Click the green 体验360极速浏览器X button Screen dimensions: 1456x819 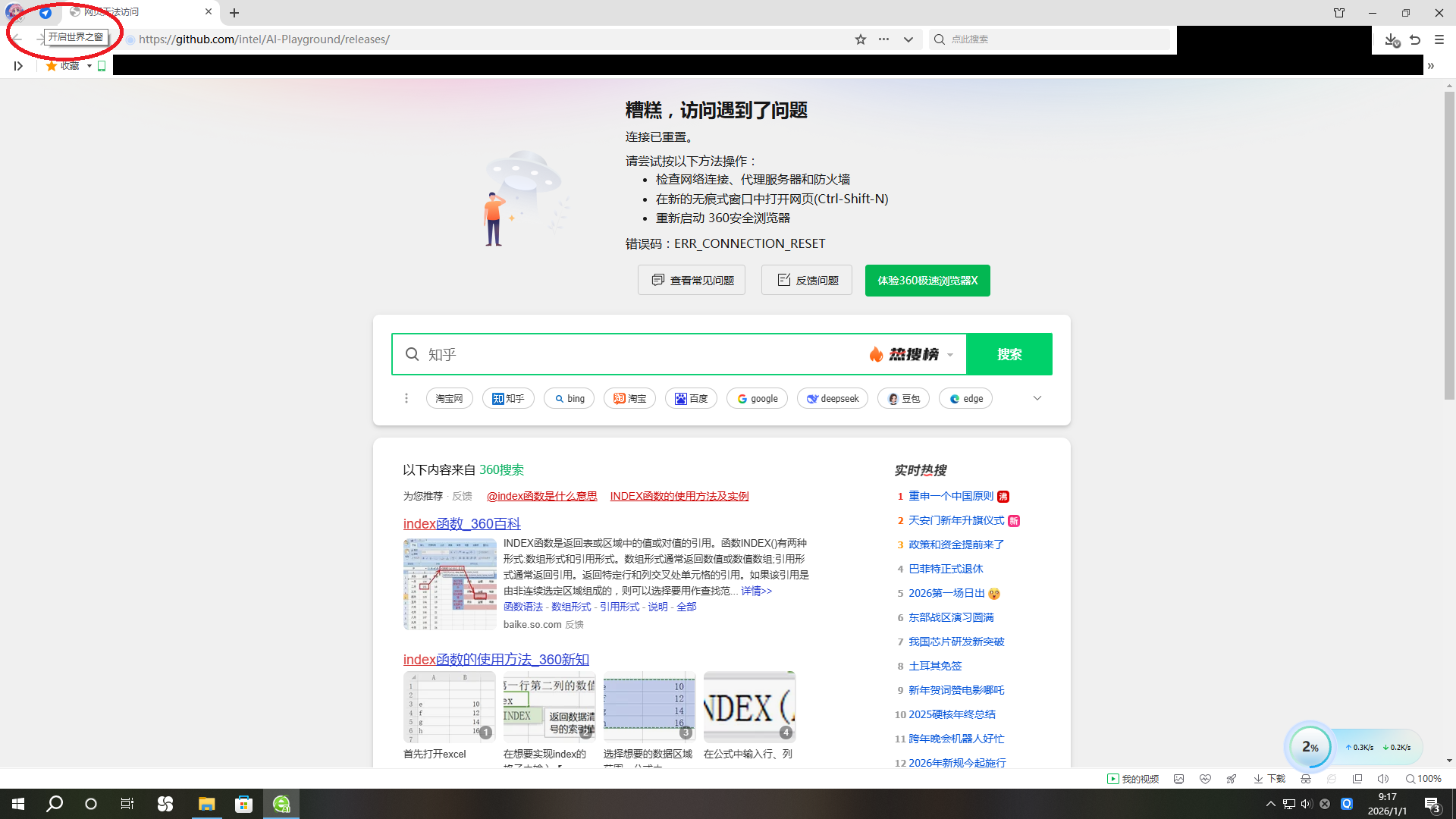click(x=927, y=280)
